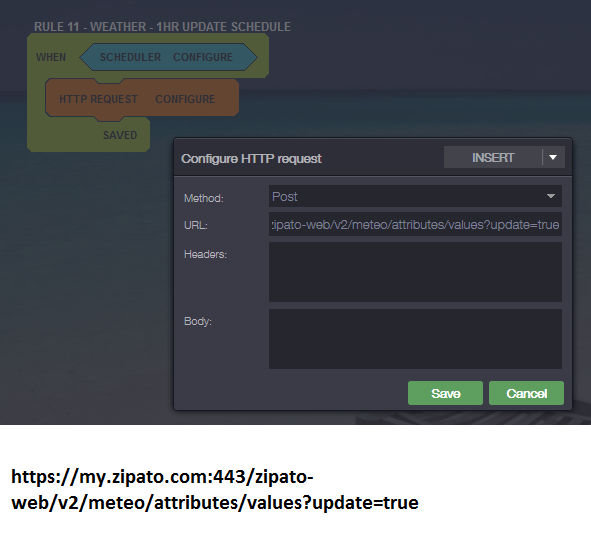Click the WHEN label of the rule
591x551 pixels.
click(51, 57)
